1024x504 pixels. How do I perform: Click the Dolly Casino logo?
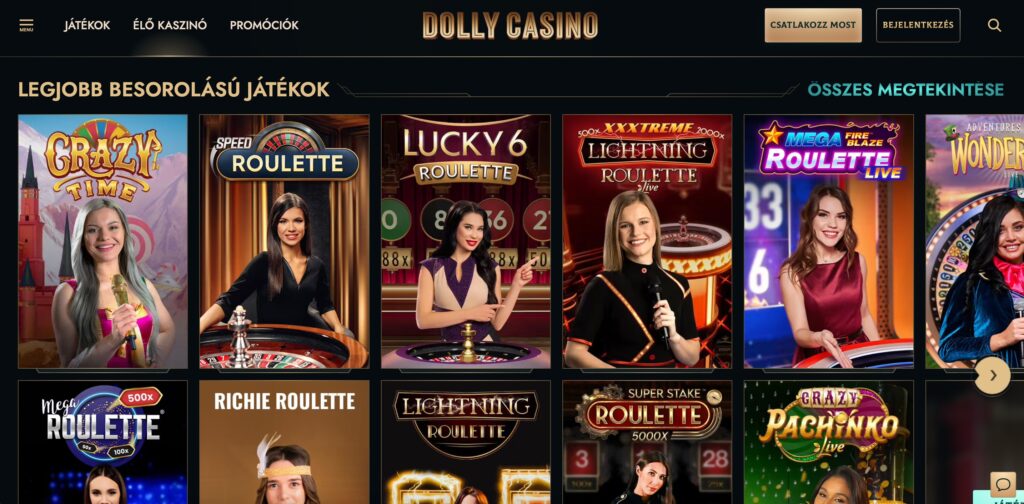point(510,25)
